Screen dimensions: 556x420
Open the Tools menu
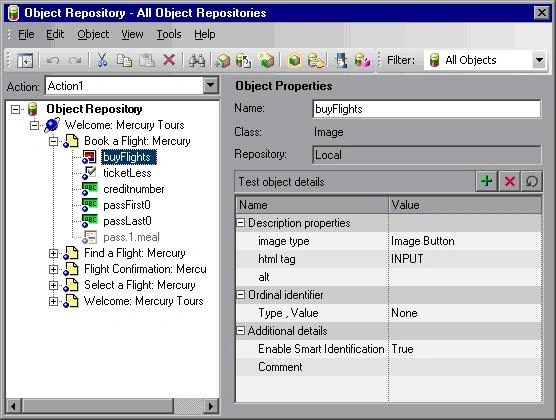pos(169,34)
